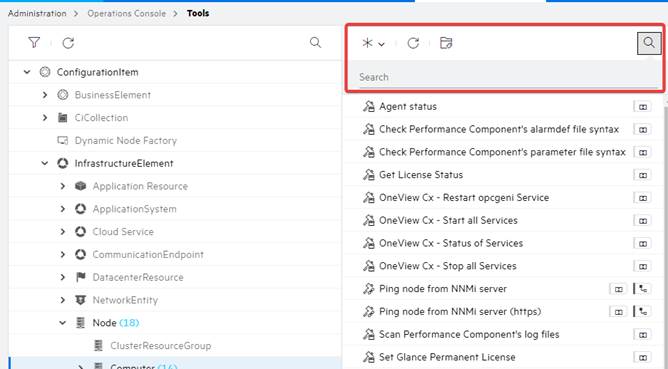668x369 pixels.
Task: Click the tool icon beside Agent status
Action: click(369, 107)
